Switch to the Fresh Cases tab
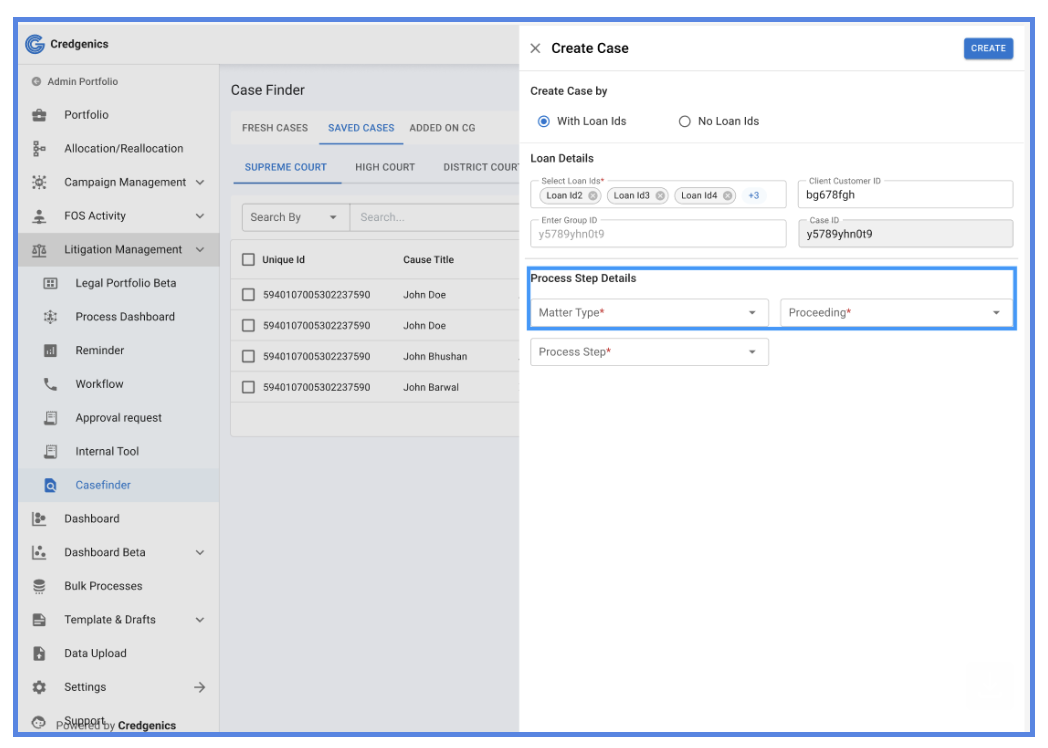The height and width of the screenshot is (748, 1048). point(275,128)
